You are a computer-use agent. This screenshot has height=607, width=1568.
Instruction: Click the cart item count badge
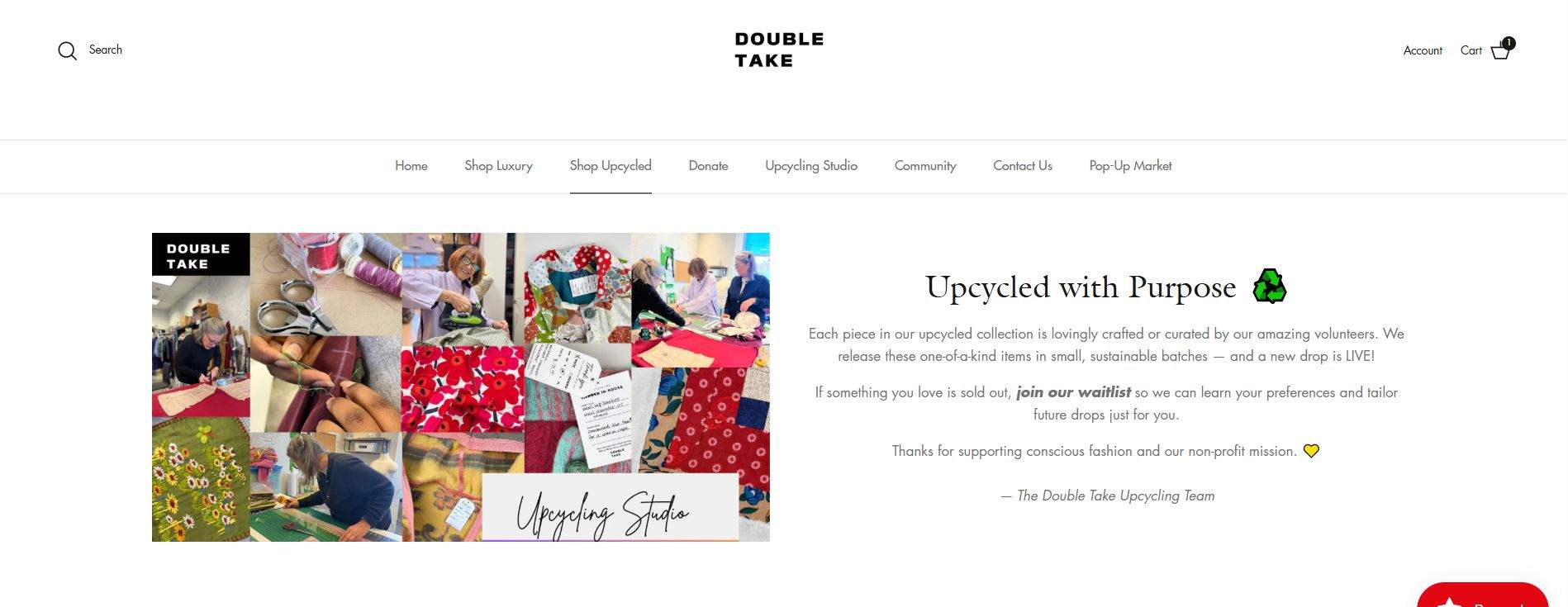click(1509, 43)
